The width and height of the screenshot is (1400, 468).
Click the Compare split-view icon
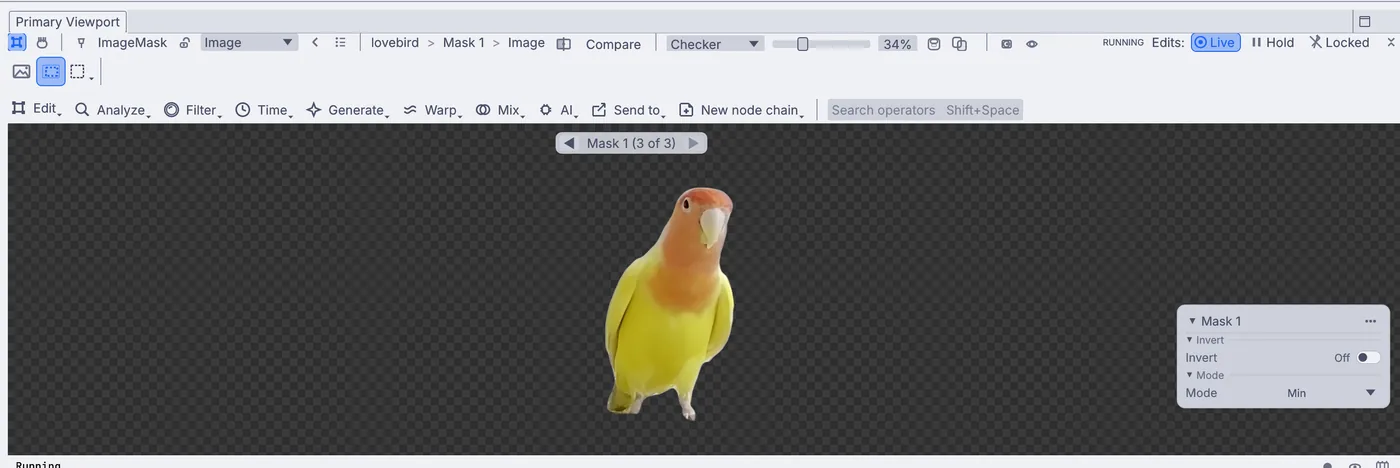564,44
